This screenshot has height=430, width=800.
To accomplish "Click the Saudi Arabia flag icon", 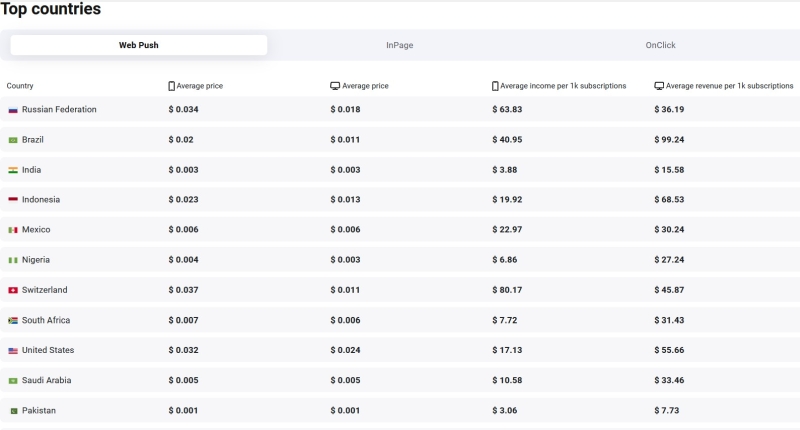I will [x=13, y=381].
